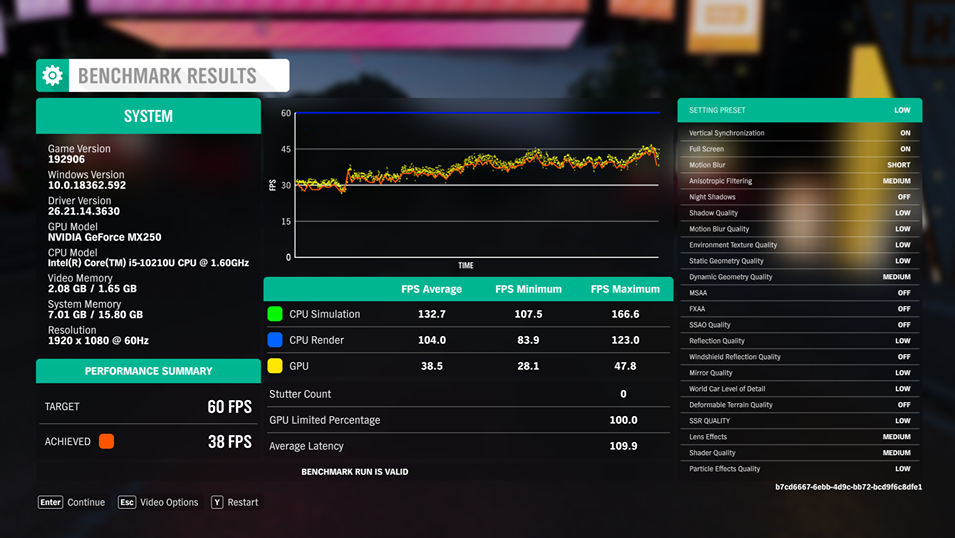Toggle the Night Shadows OFF setting

(x=903, y=197)
